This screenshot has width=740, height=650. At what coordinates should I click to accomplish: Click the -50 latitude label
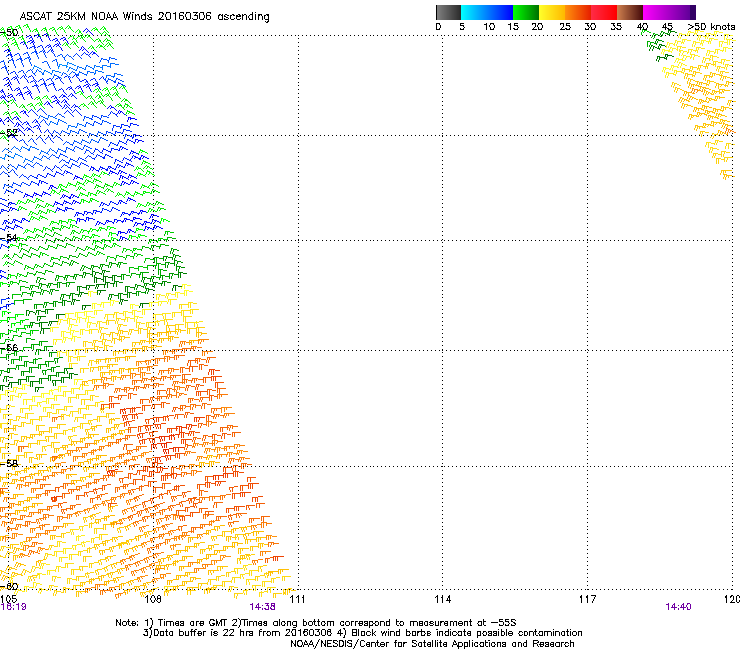tap(9, 33)
